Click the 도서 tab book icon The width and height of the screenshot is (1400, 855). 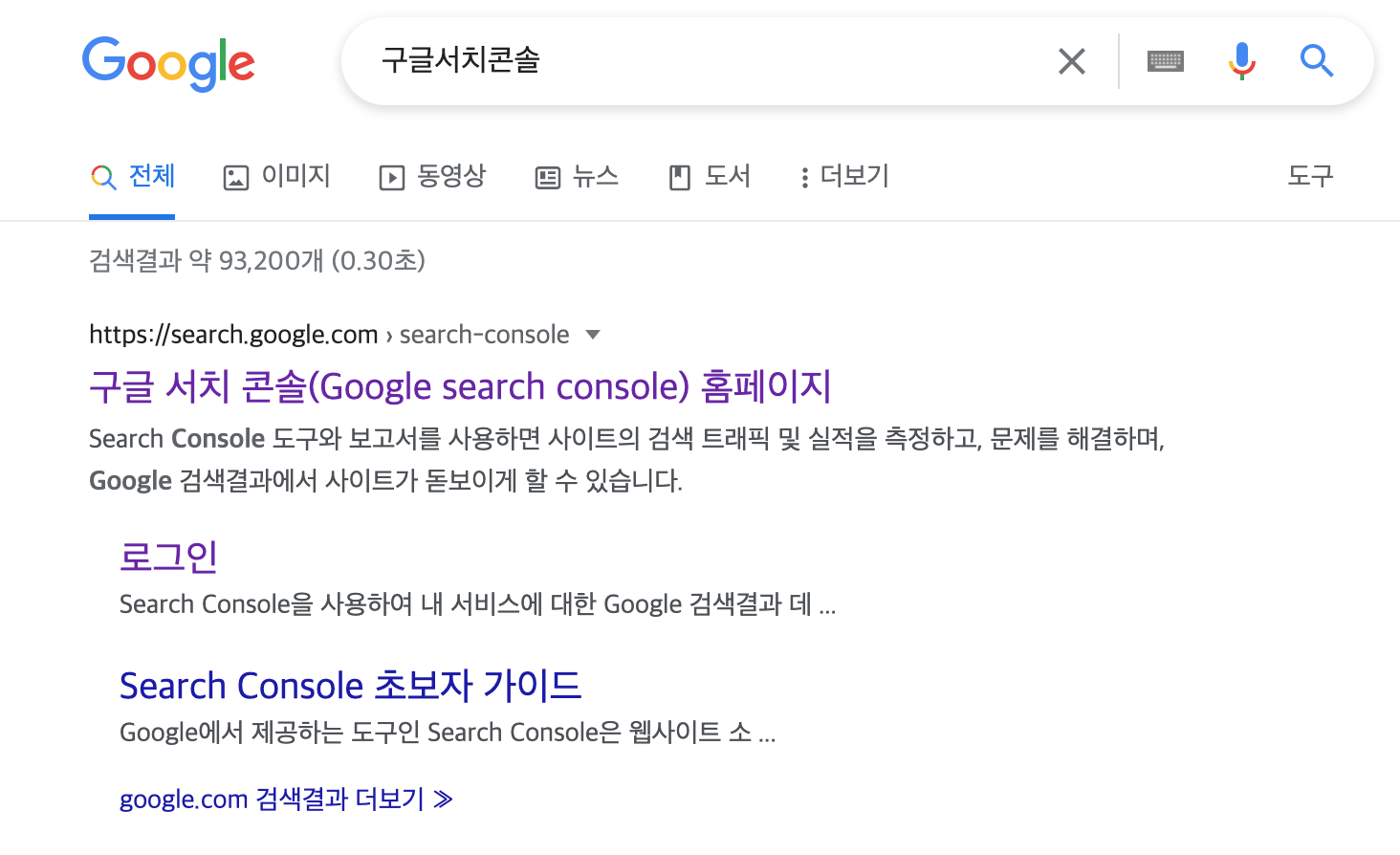pos(680,178)
